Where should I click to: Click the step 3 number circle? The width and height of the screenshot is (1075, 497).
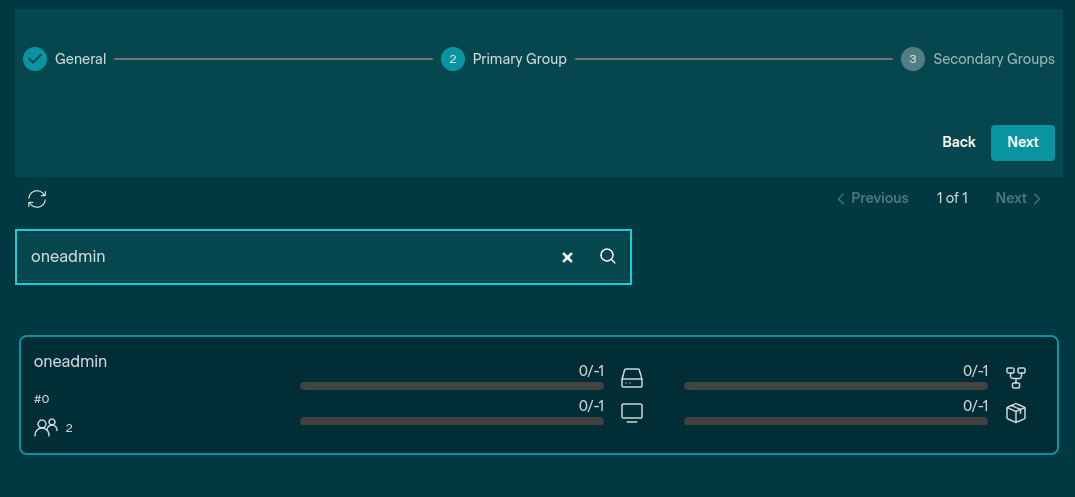(912, 59)
